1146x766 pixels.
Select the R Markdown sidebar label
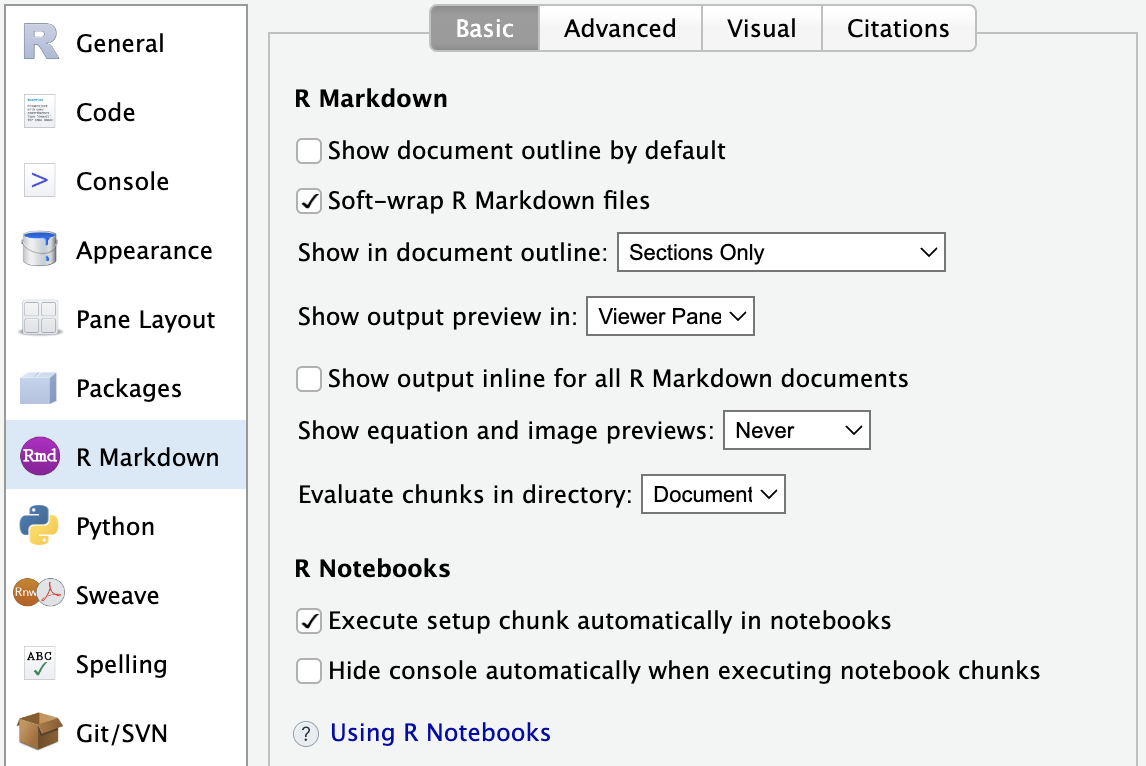pos(148,457)
